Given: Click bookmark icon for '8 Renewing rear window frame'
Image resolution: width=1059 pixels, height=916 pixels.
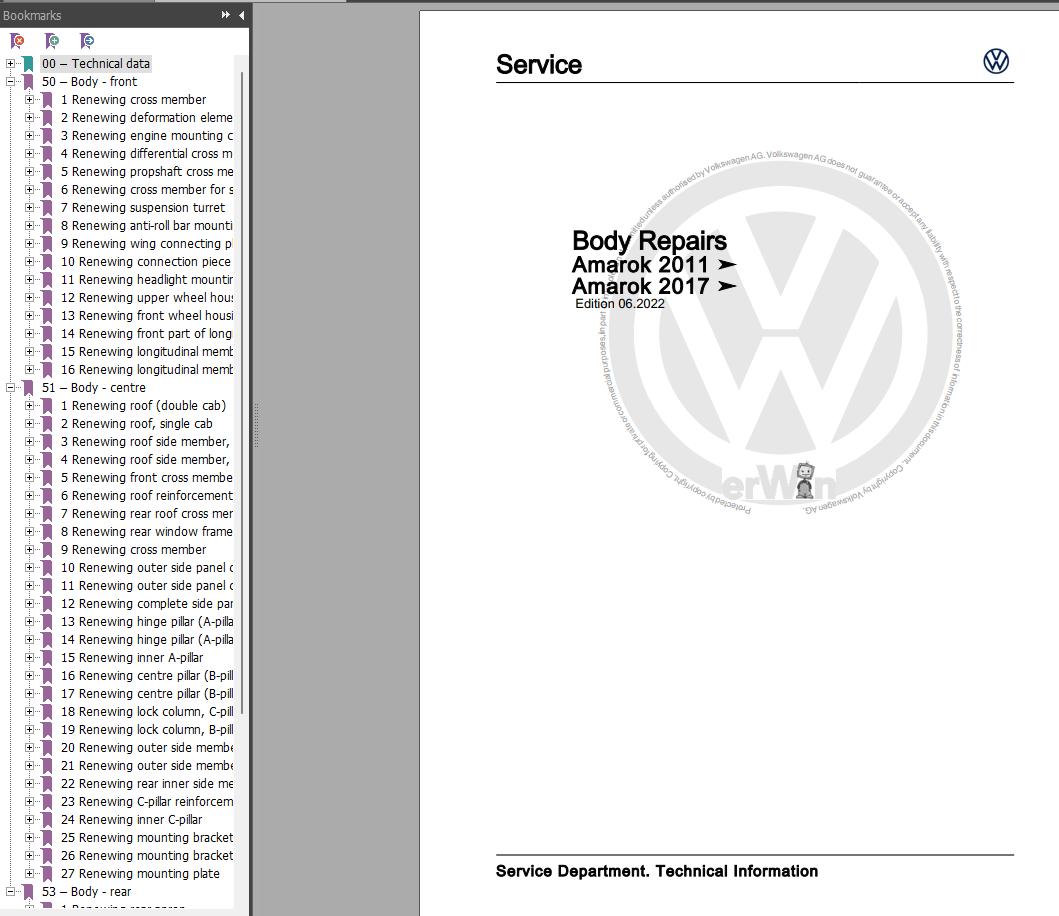Looking at the screenshot, I should 47,532.
